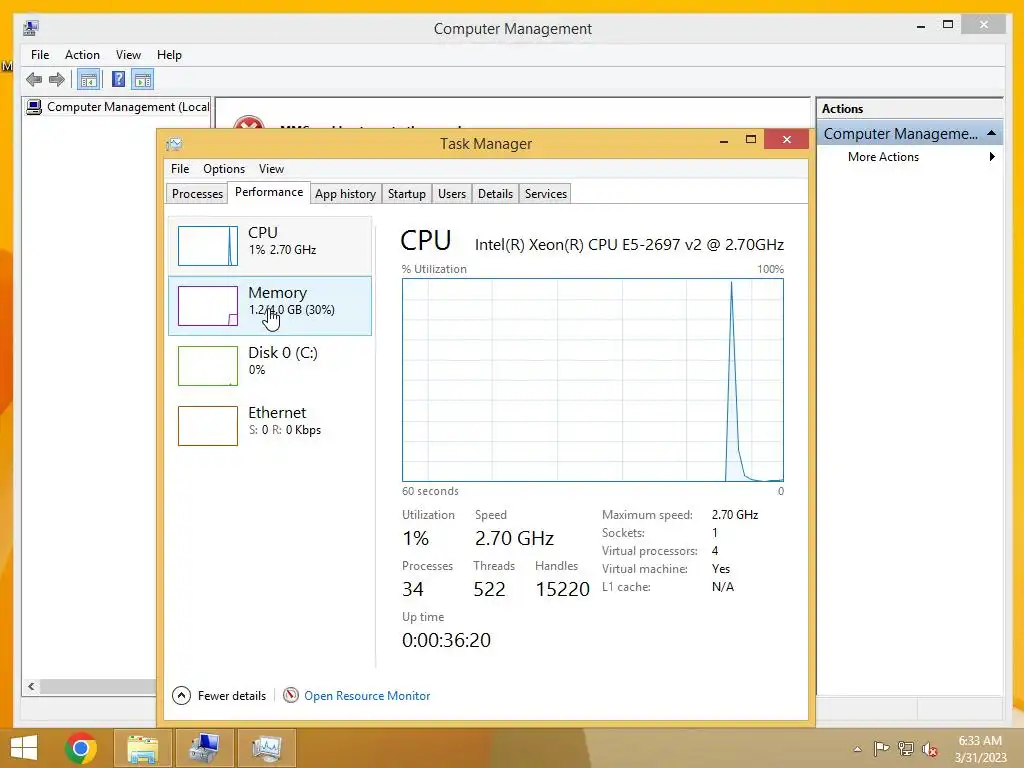Open Google Chrome from taskbar
The height and width of the screenshot is (768, 1024).
tap(81, 748)
